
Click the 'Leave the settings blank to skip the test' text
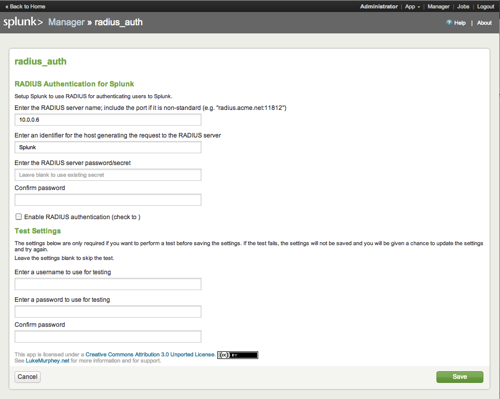(64, 258)
